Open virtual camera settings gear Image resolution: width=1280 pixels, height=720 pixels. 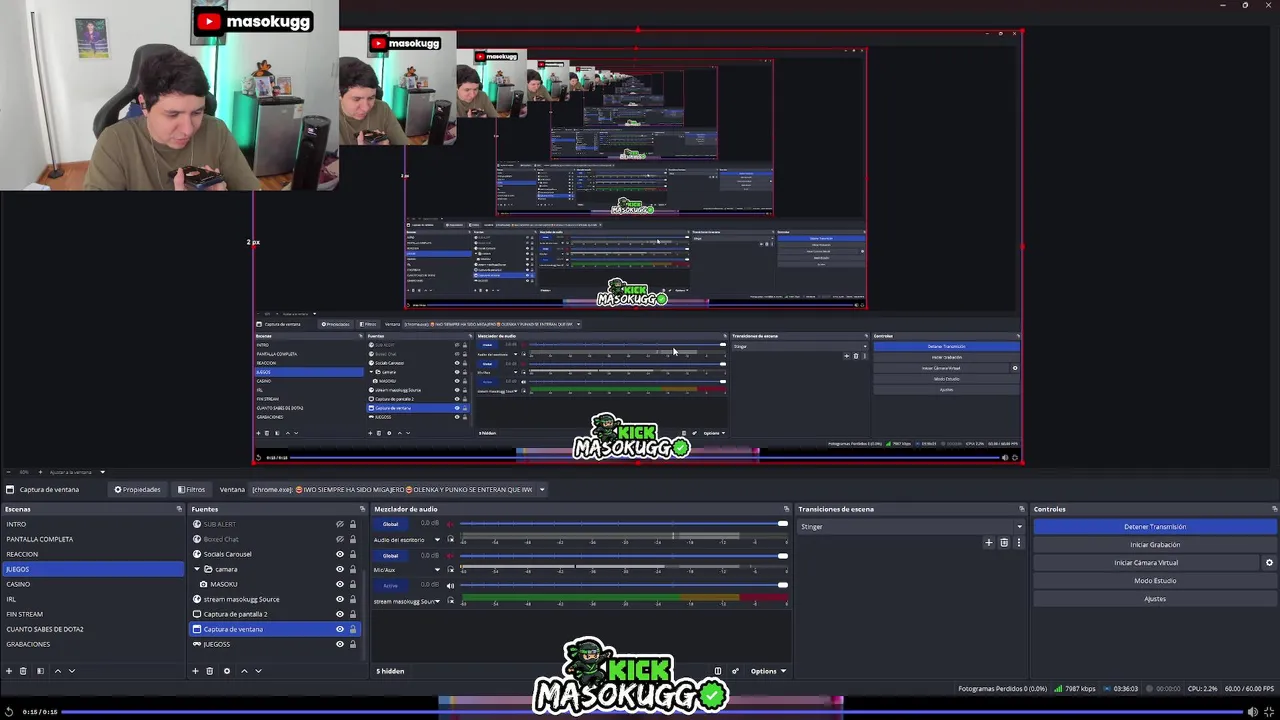tap(1270, 563)
